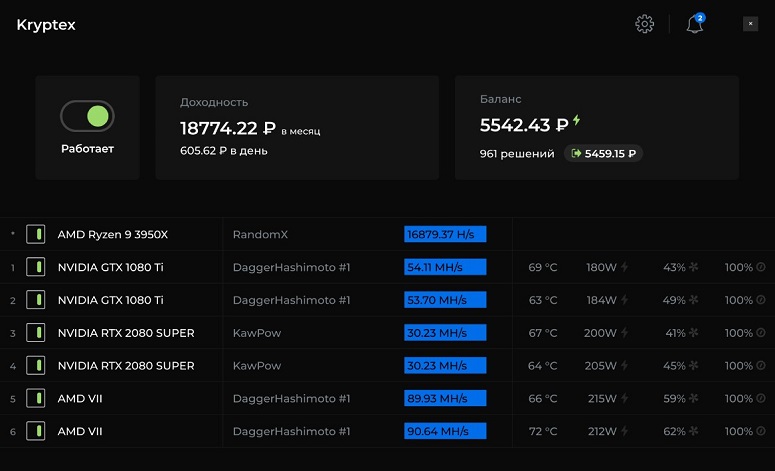This screenshot has width=775, height=471.
Task: Click the fan icon next to 43%
Action: (695, 268)
